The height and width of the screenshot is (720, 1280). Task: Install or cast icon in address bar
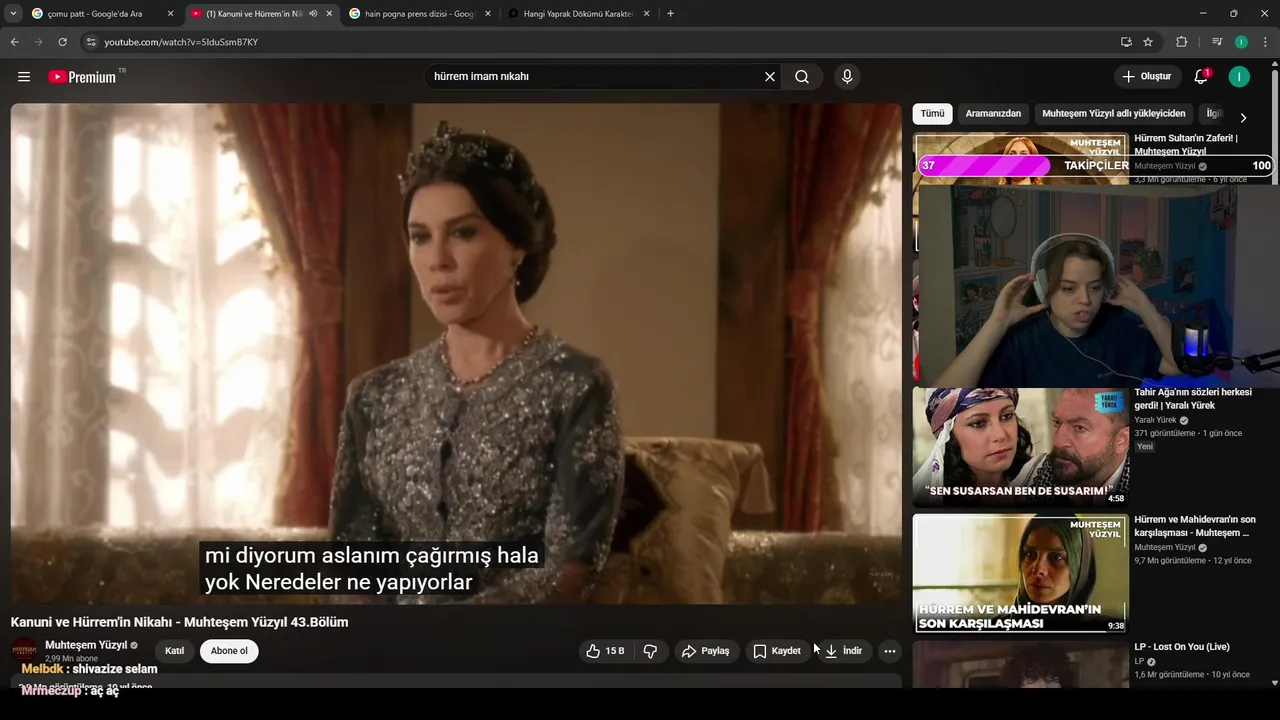[1126, 42]
